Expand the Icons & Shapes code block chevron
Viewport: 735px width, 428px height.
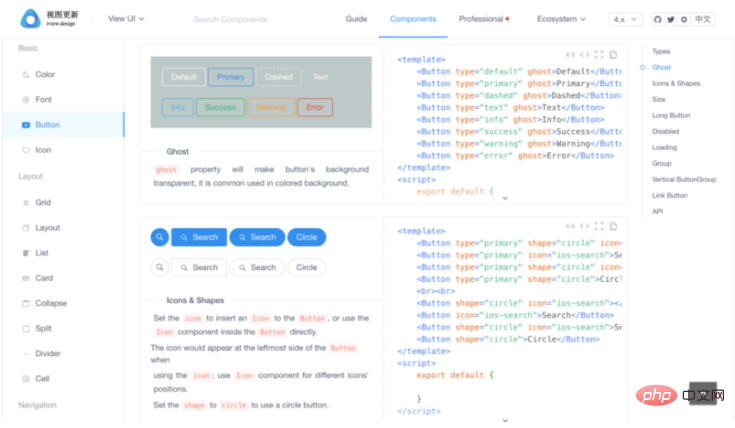pyautogui.click(x=505, y=420)
